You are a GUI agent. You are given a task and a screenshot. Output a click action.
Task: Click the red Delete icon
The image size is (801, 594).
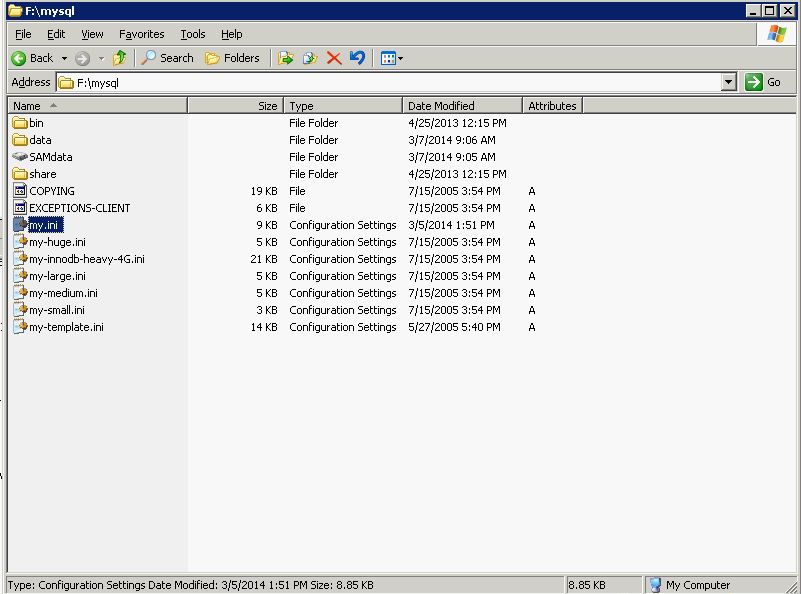334,58
